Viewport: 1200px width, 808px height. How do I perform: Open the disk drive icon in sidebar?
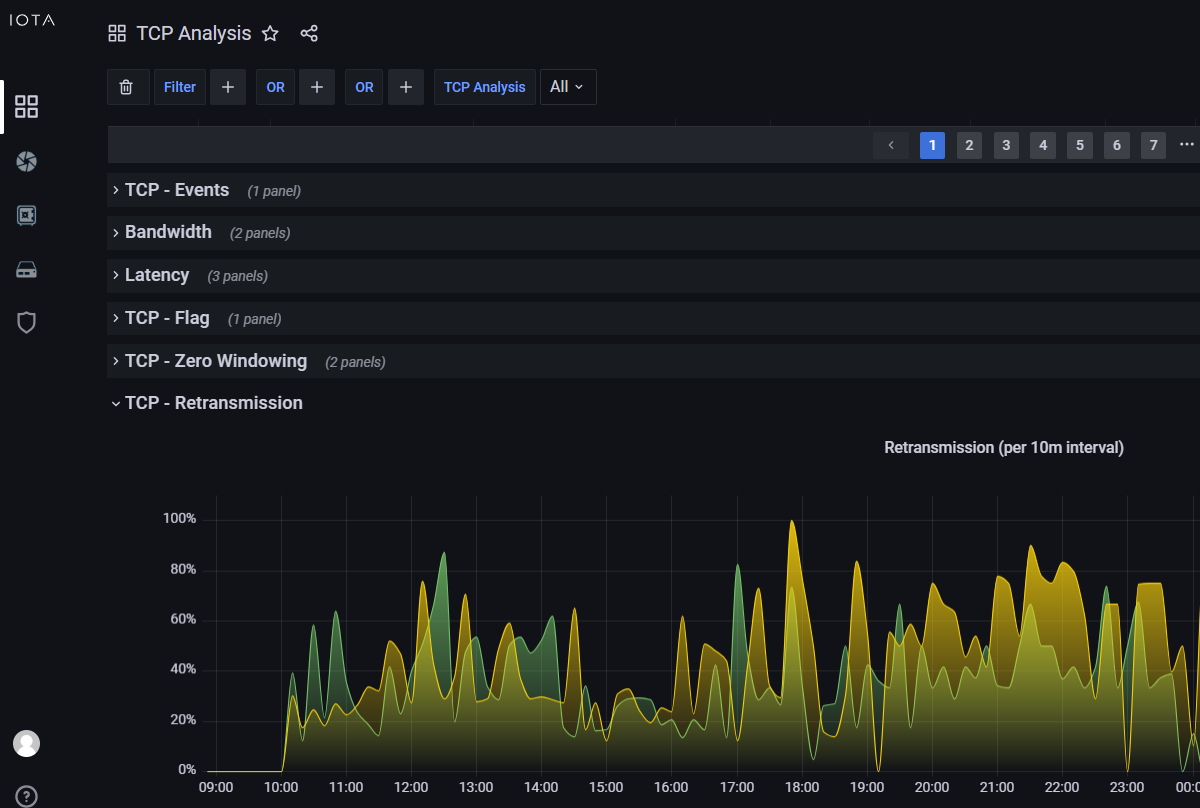point(27,269)
